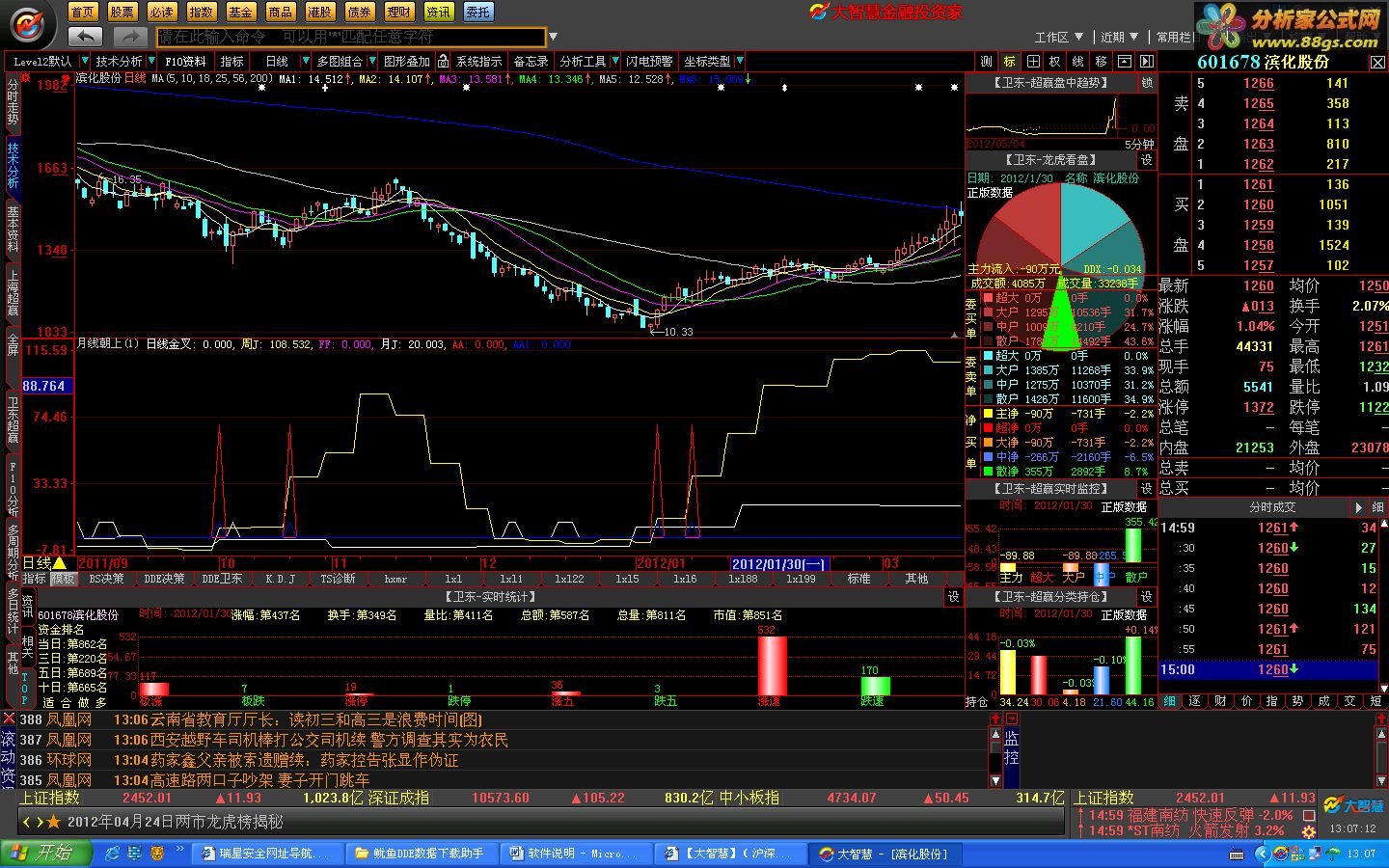This screenshot has height=868, width=1389.
Task: Expand the 日线 period dropdown arrow
Action: click(305, 61)
